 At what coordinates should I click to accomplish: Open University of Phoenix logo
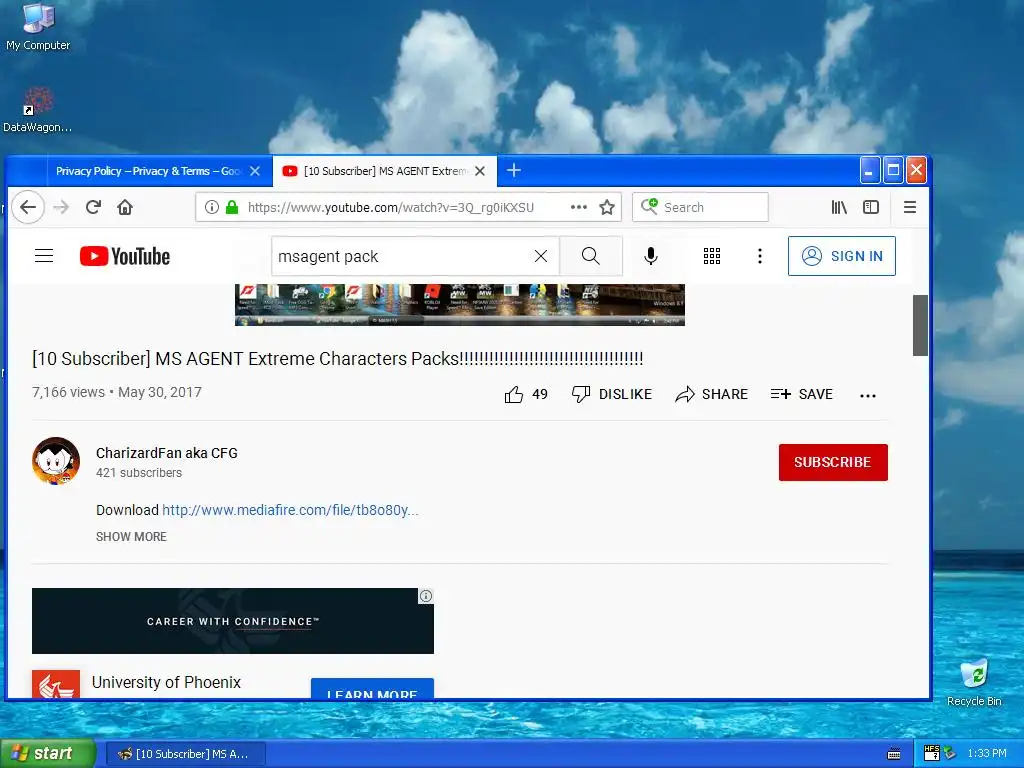point(56,684)
